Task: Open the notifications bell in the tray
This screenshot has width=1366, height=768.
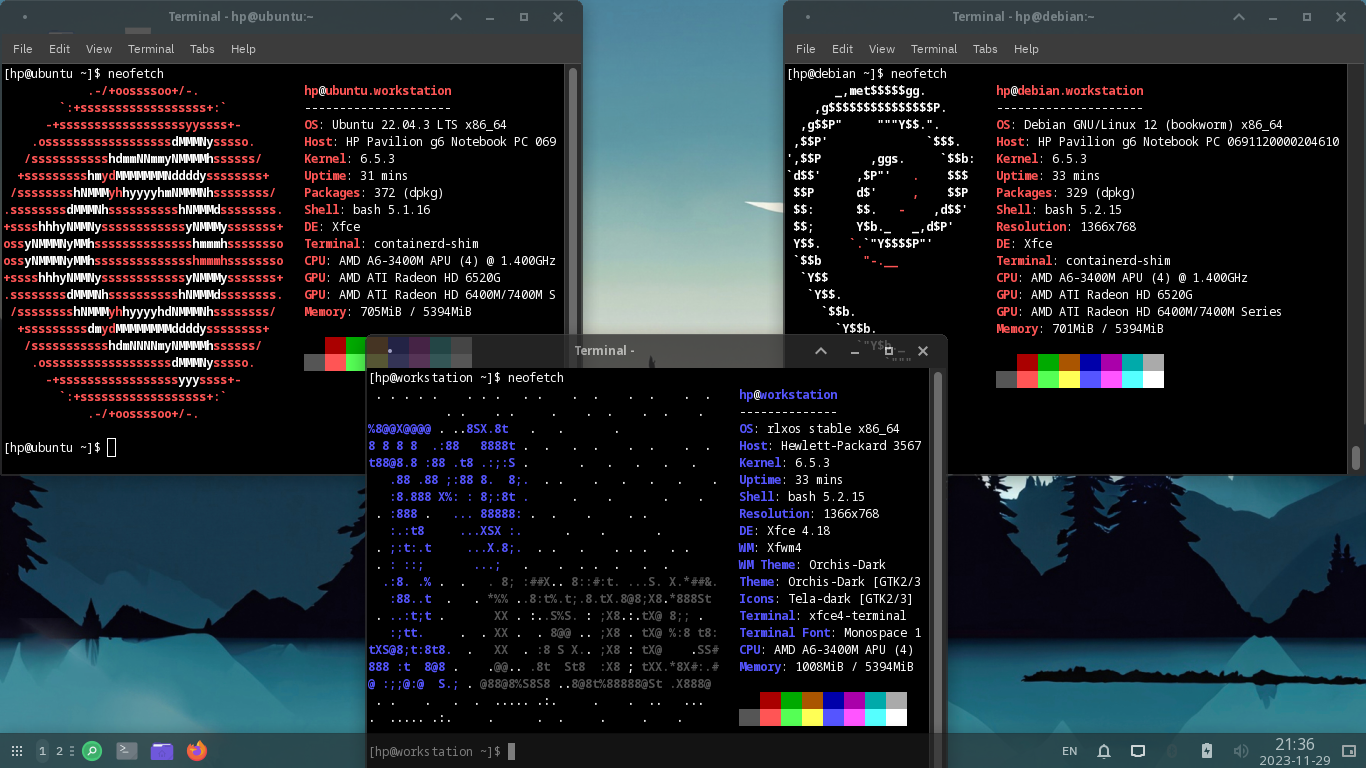Action: (x=1104, y=751)
